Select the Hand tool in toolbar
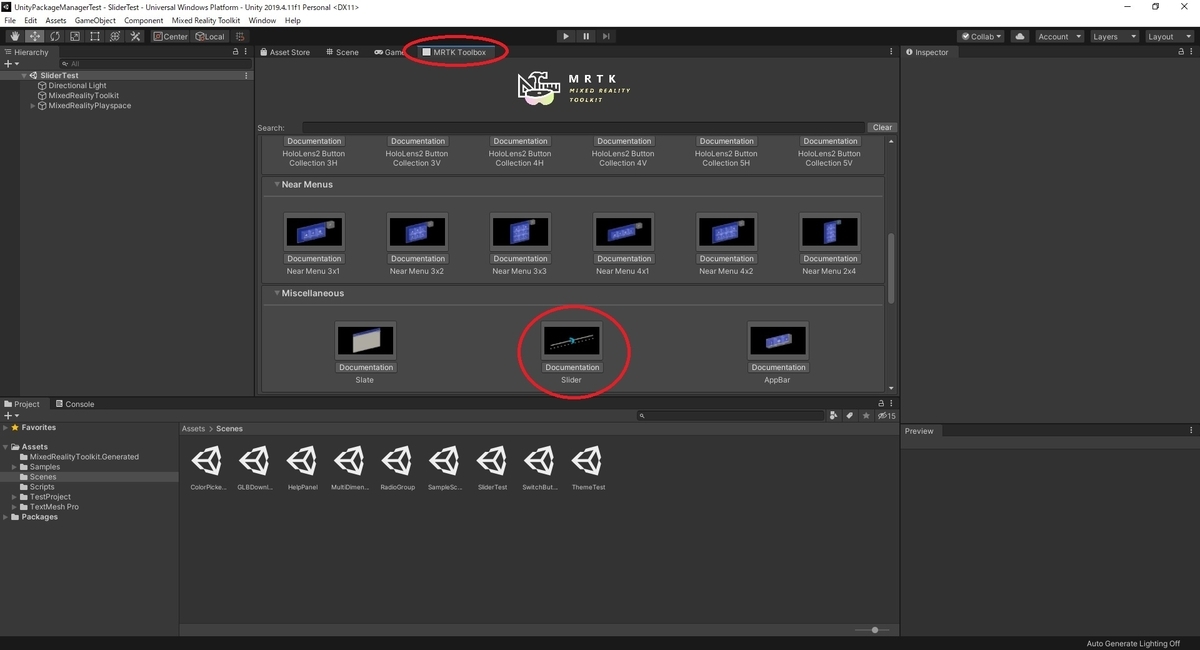This screenshot has width=1200, height=650. click(x=14, y=36)
